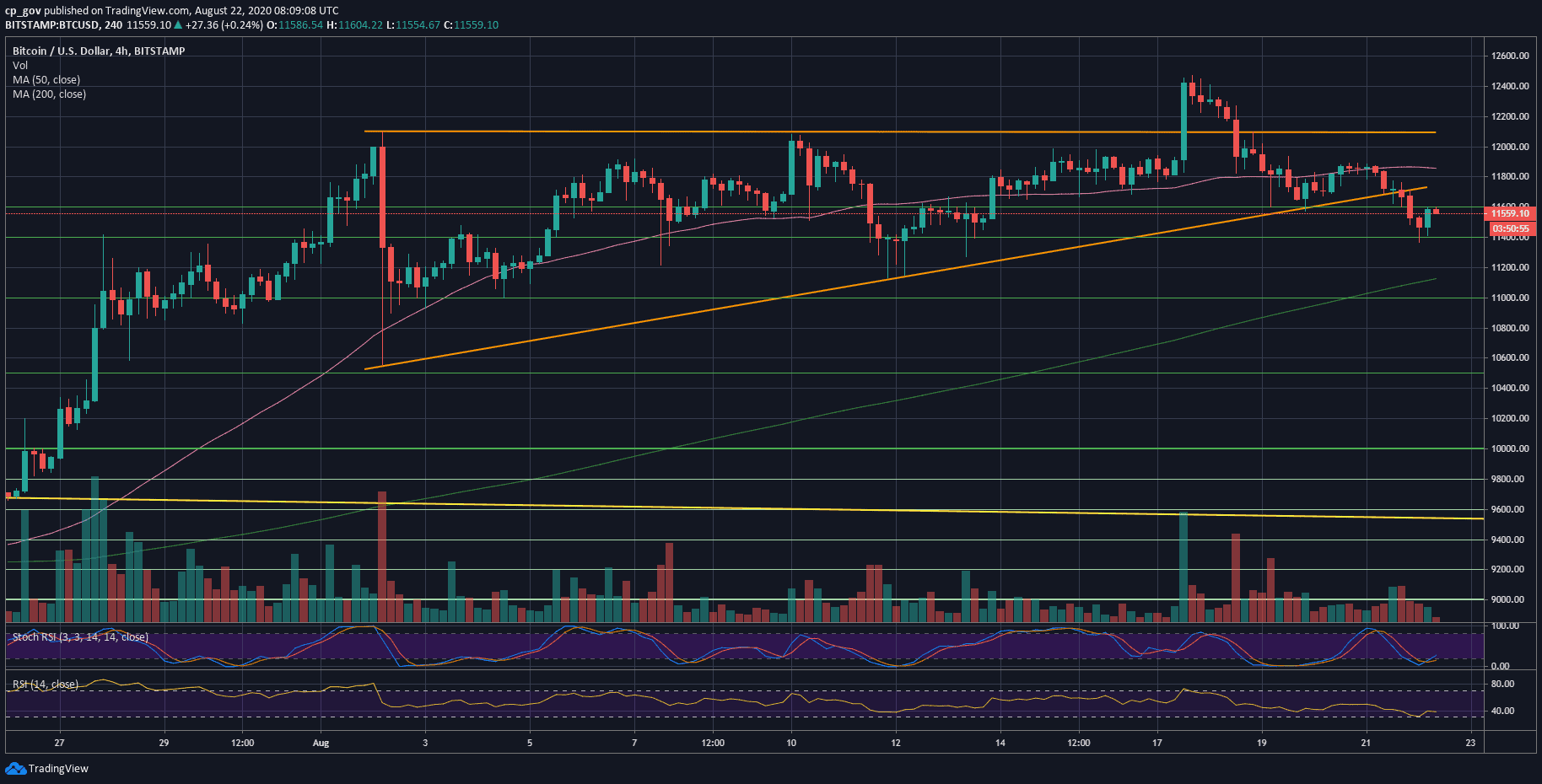Viewport: 1542px width, 784px height.
Task: Click the Stoch RSI 100.00 scale label
Action: coord(1506,626)
